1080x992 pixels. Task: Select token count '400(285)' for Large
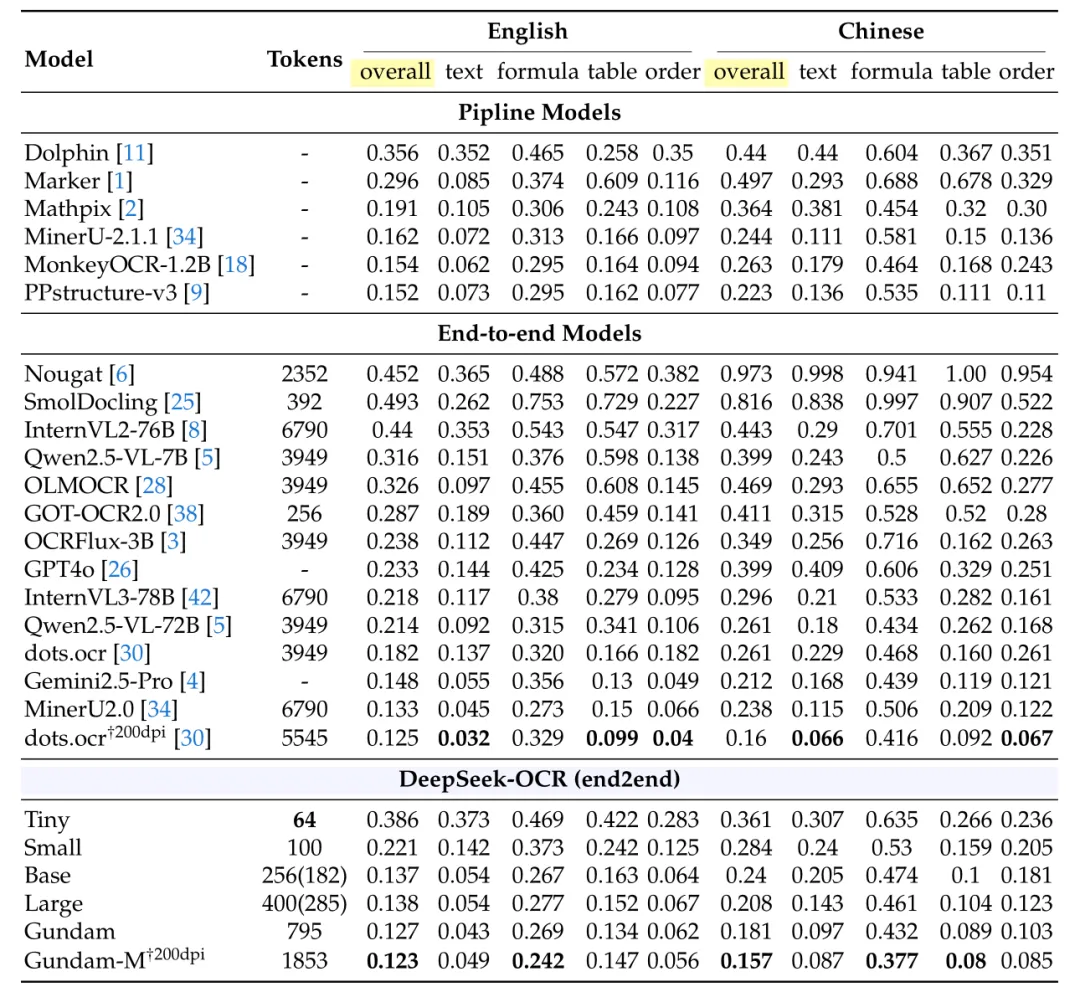pos(304,904)
